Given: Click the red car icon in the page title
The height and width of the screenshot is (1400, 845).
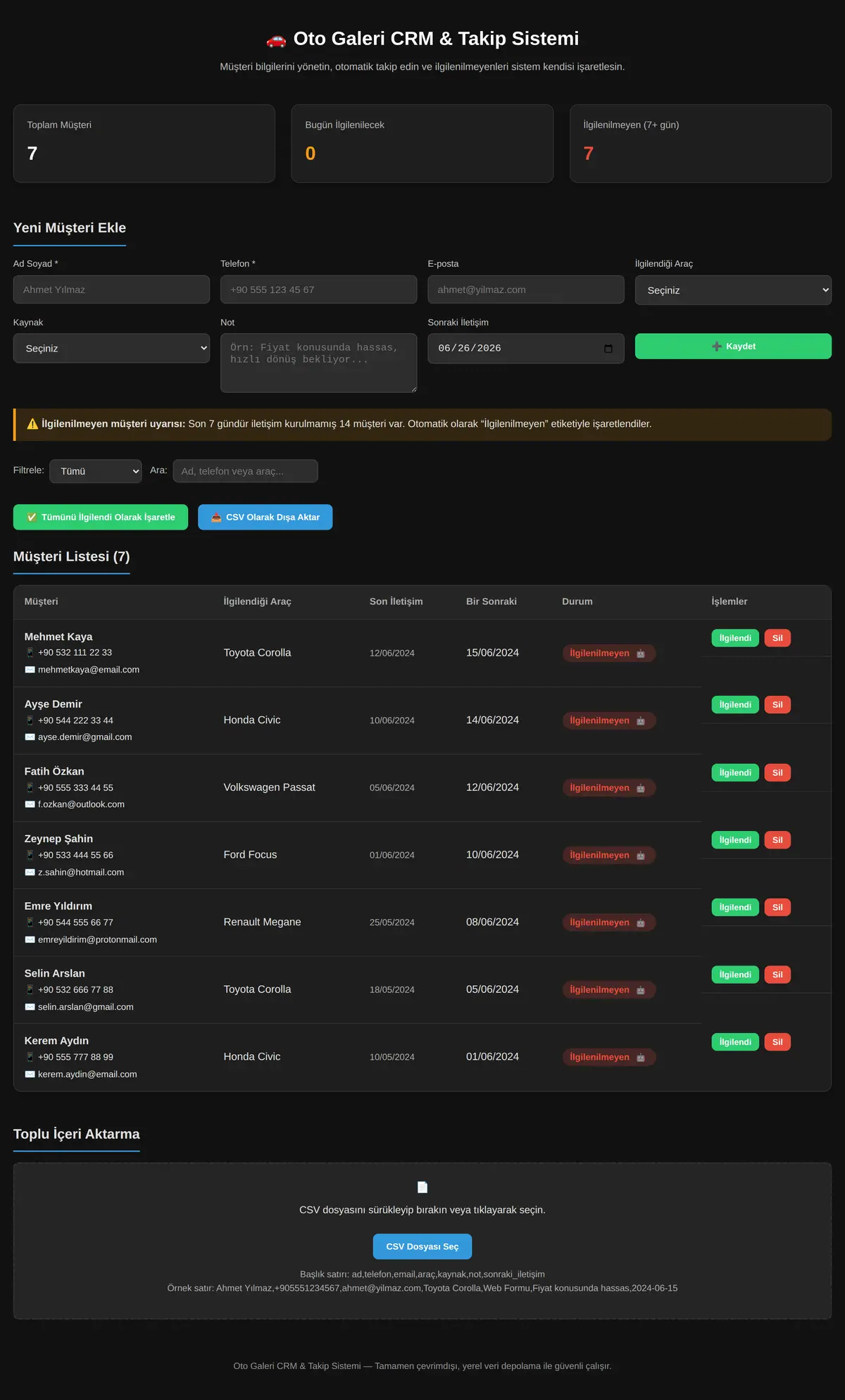Looking at the screenshot, I should (276, 39).
